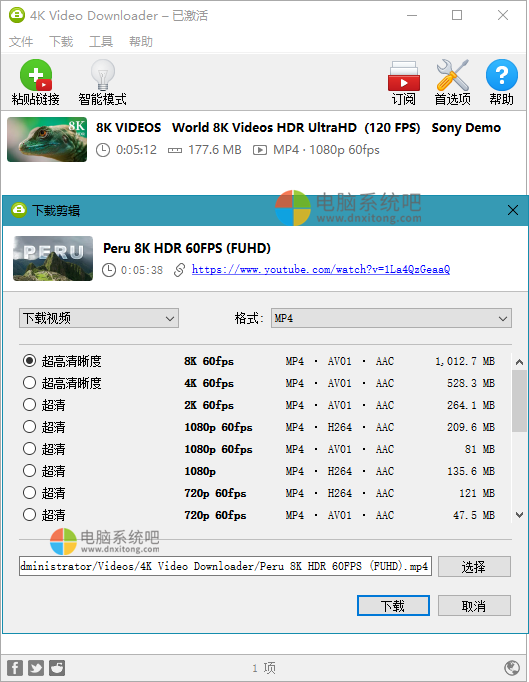529x682 pixels.
Task: Click the Help (帮助) question mark icon
Action: coord(502,75)
